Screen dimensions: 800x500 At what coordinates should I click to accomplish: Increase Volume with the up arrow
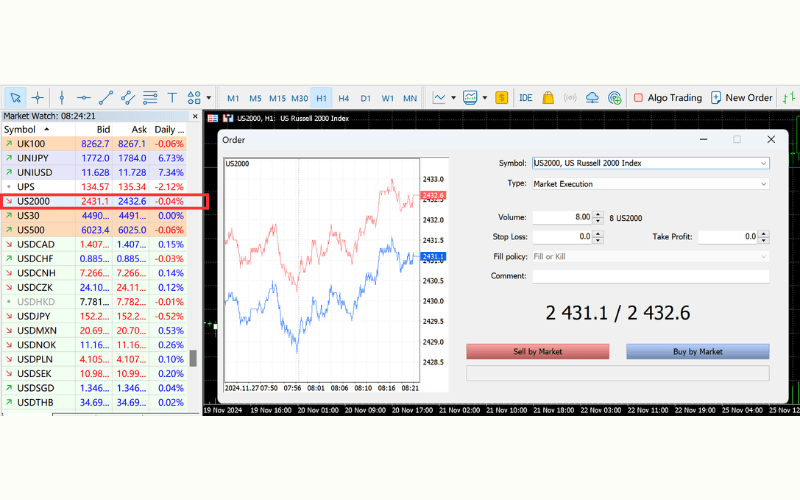pos(598,214)
